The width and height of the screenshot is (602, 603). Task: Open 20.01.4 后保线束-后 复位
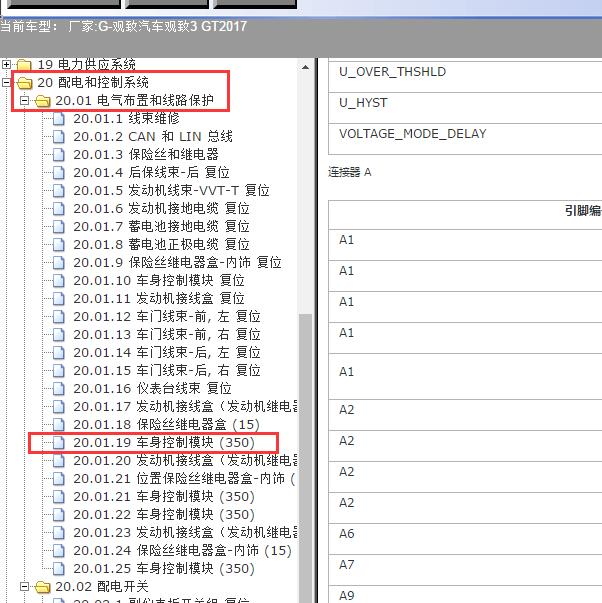click(x=152, y=173)
